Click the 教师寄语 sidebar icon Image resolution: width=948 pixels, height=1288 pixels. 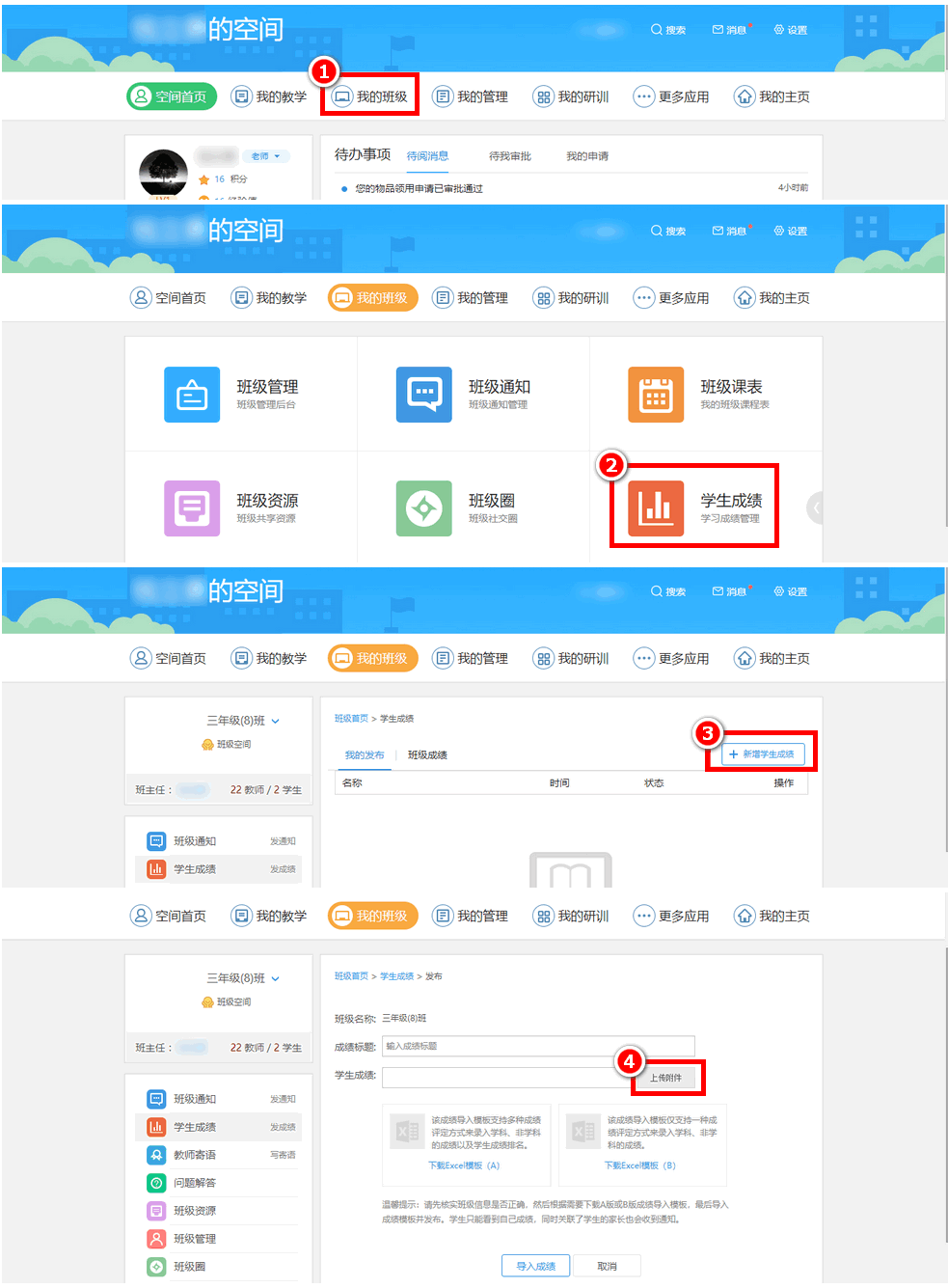156,1155
